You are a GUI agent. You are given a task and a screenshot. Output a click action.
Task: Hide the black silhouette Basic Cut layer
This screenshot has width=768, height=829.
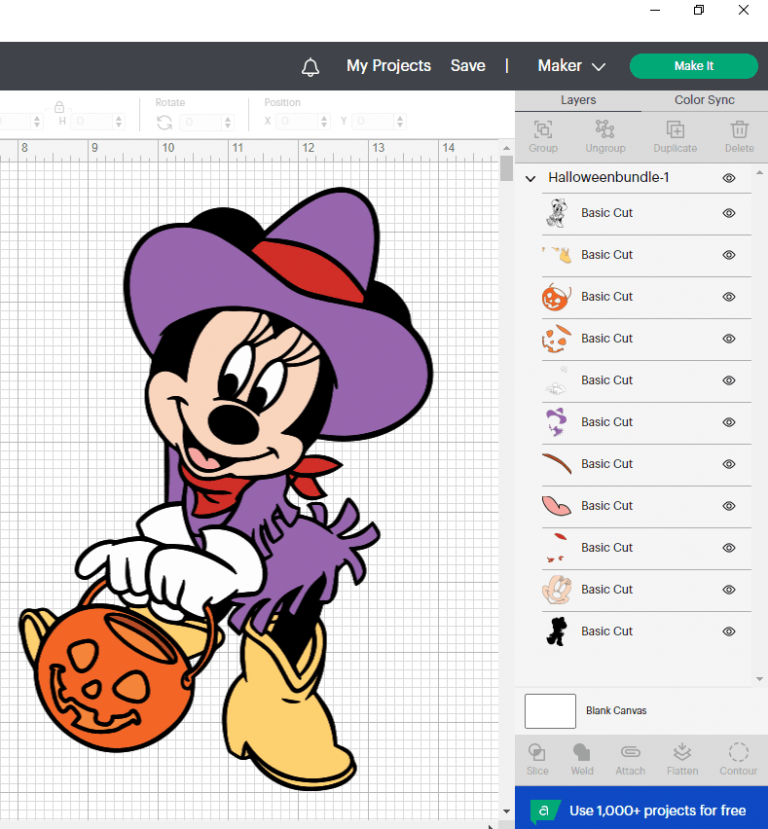coord(729,631)
